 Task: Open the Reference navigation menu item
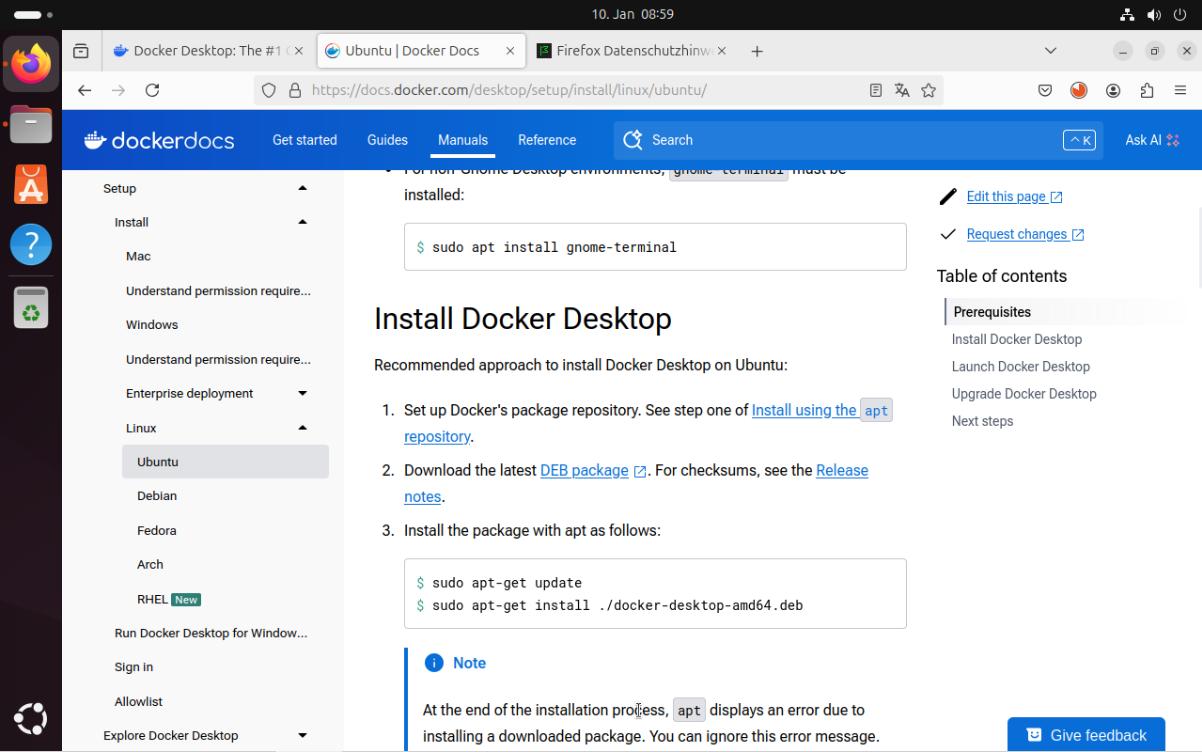(546, 140)
